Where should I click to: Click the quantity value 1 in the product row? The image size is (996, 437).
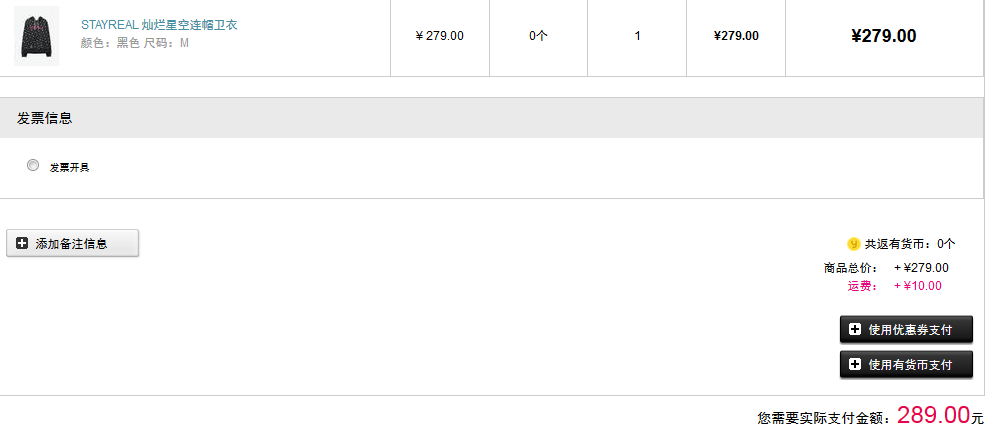tap(637, 36)
